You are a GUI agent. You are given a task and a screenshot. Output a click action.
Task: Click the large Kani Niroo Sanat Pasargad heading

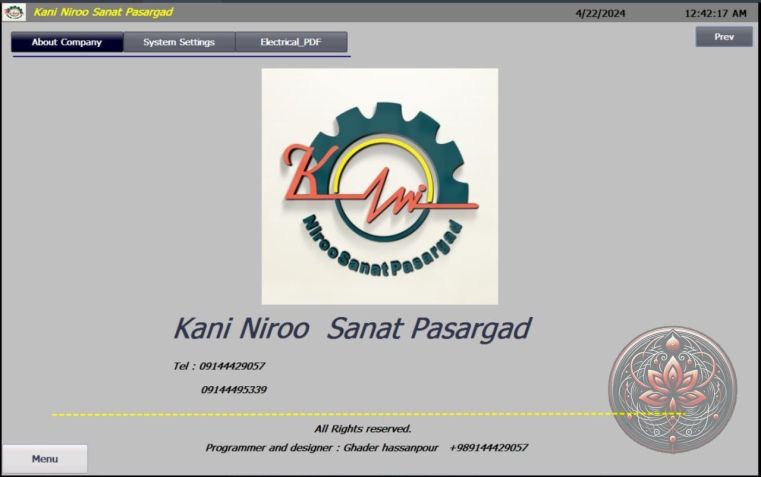pos(352,328)
